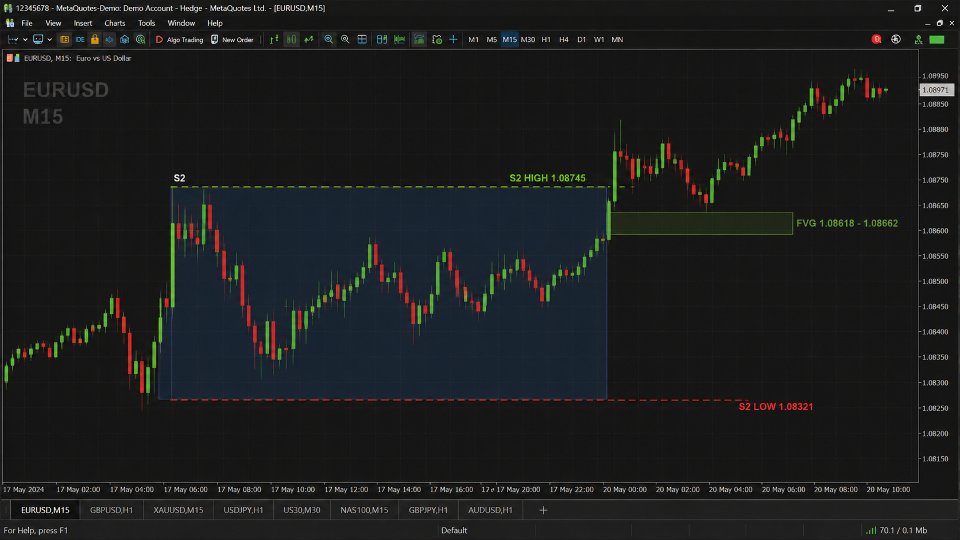Switch timeframe to H4
960x540 pixels.
(x=564, y=39)
